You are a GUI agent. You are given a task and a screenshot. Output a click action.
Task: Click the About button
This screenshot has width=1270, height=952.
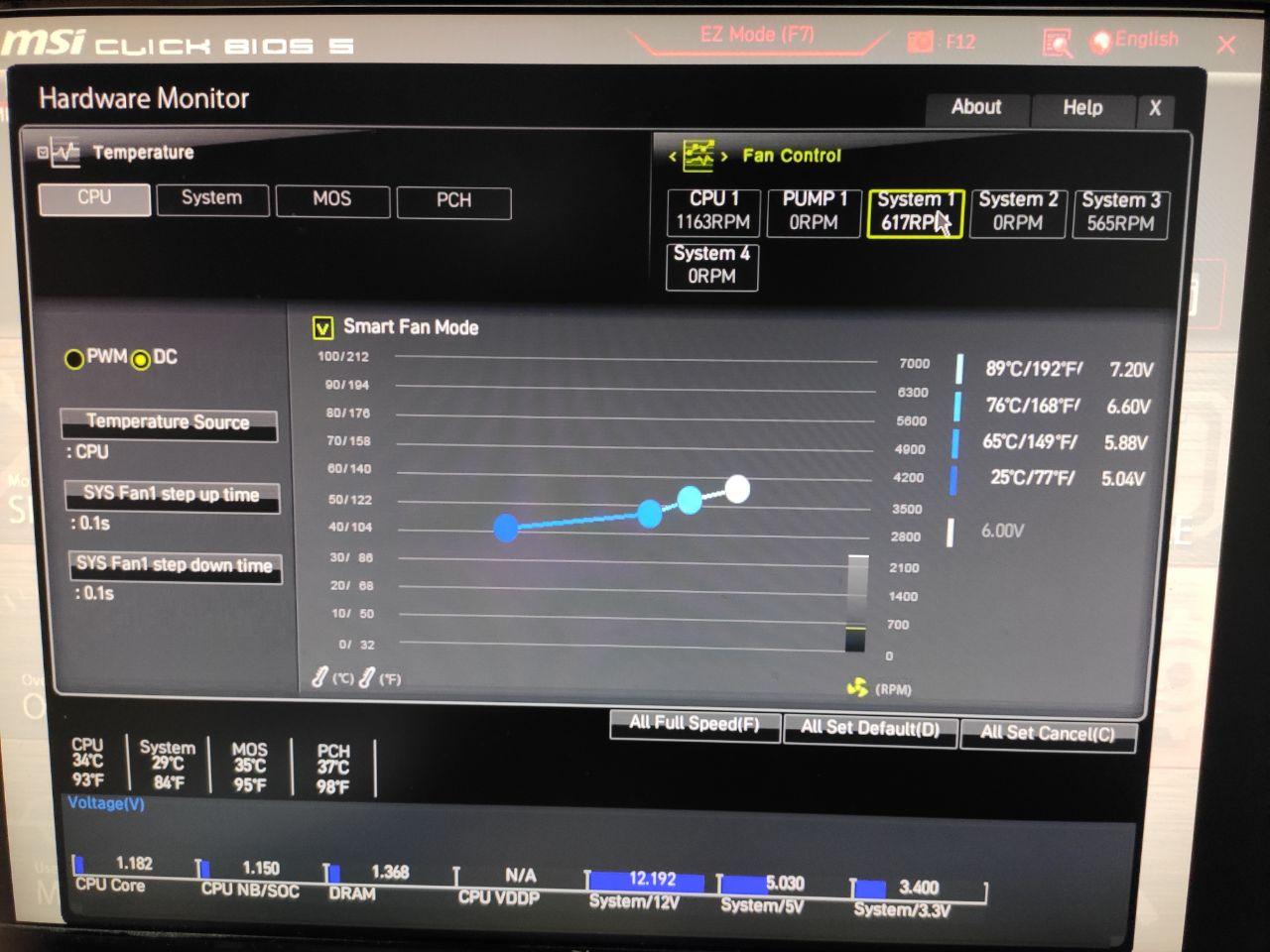click(x=976, y=108)
